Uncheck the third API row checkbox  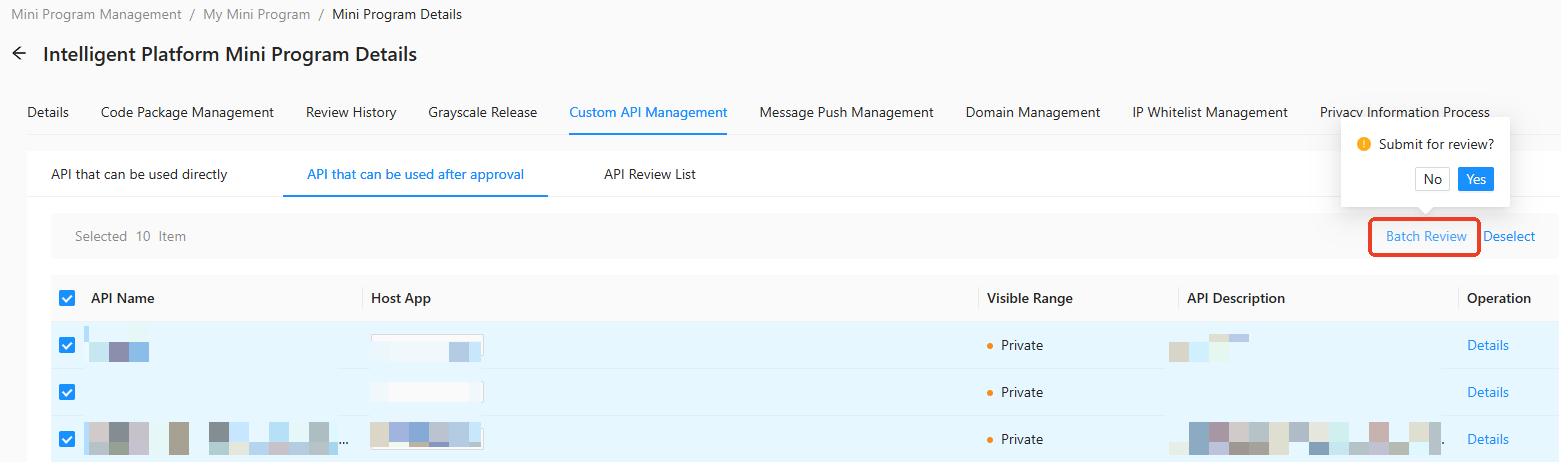(x=67, y=439)
